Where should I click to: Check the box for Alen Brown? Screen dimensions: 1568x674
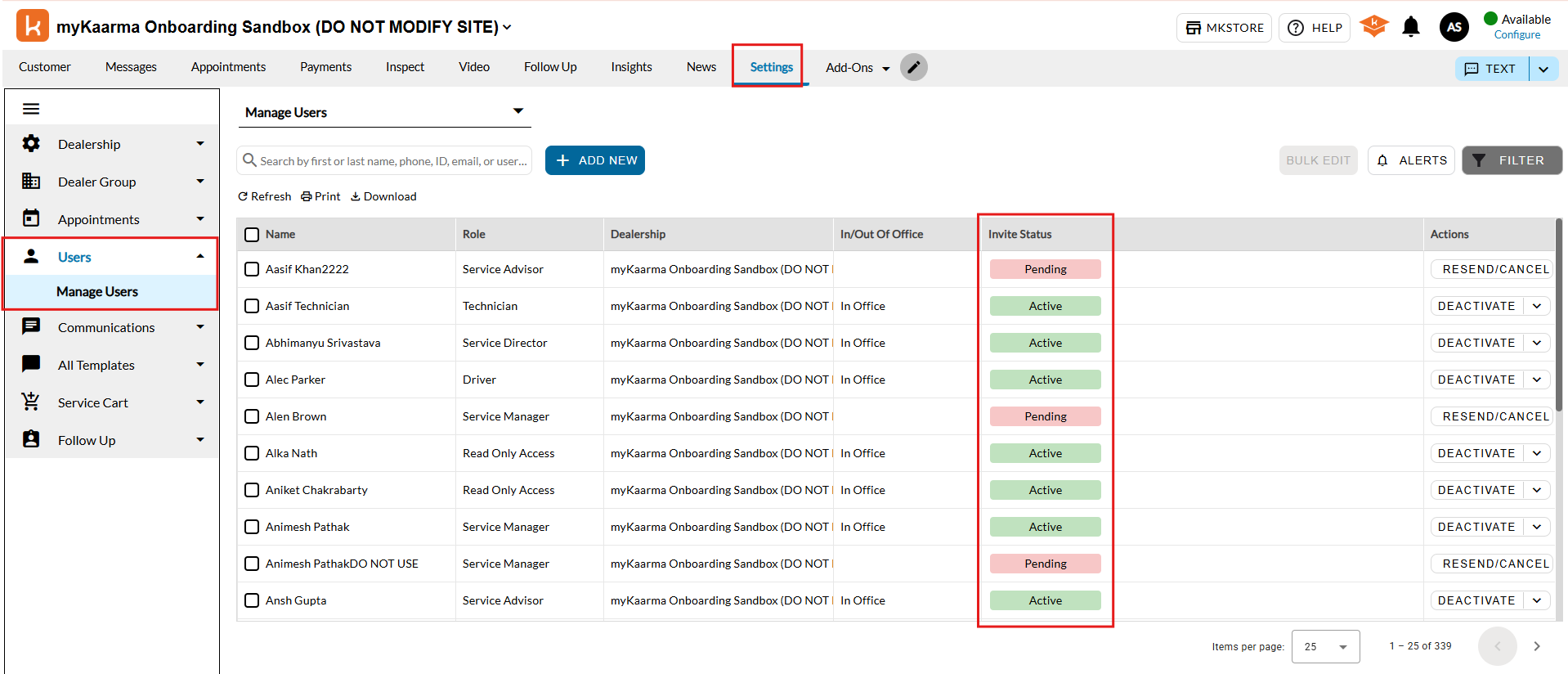(x=252, y=416)
